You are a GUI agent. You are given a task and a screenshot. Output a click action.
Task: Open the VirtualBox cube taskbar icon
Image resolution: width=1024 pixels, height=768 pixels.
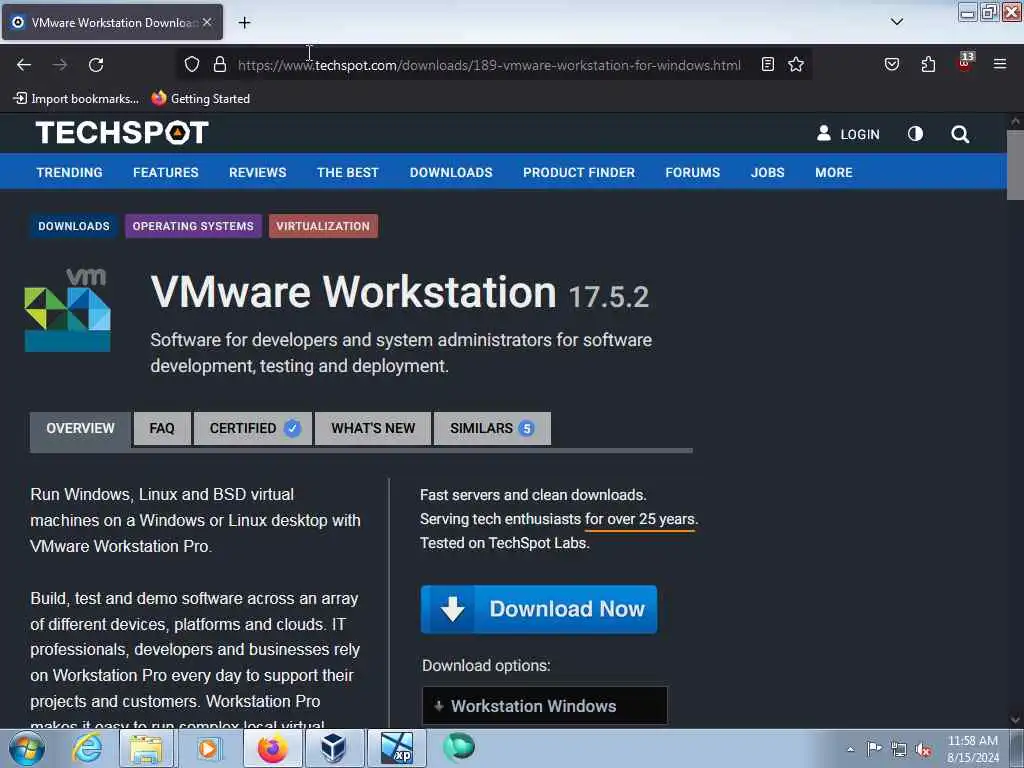click(x=334, y=748)
